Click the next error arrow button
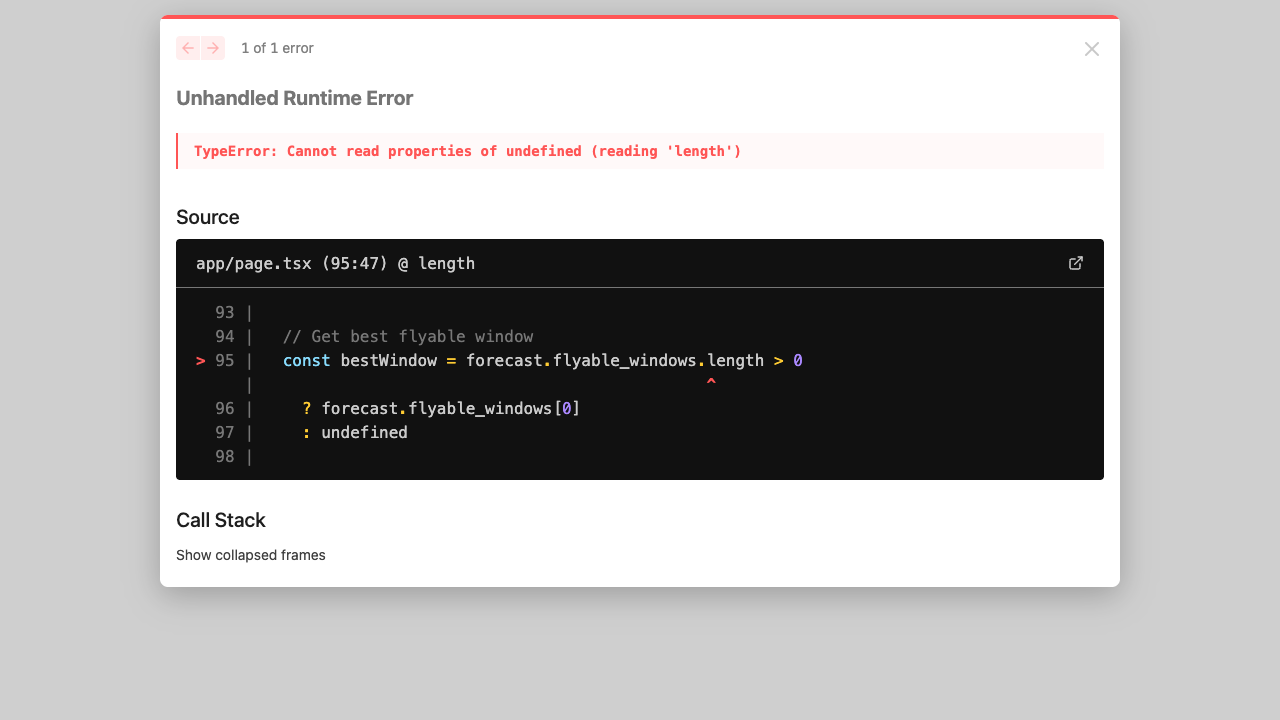 (213, 48)
